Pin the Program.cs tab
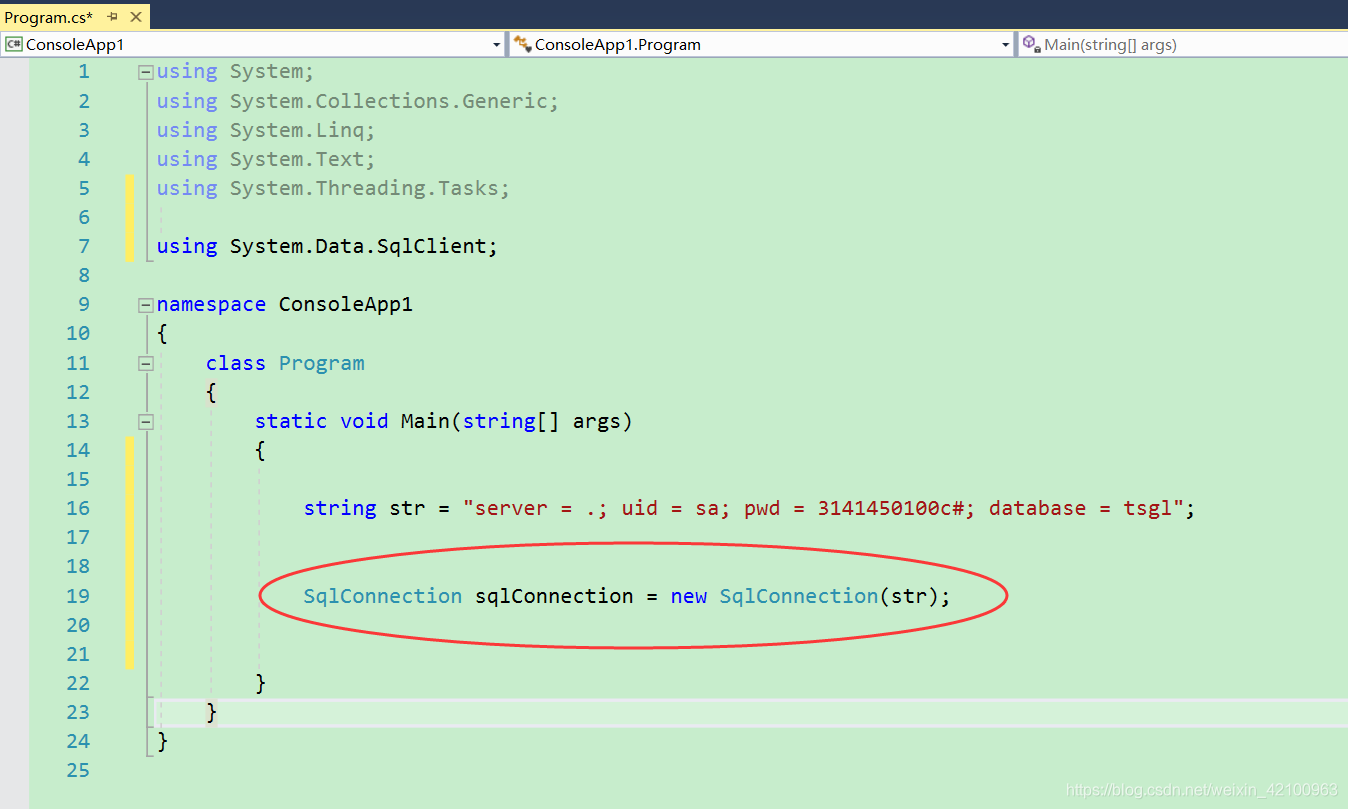The image size is (1348, 809). click(x=112, y=17)
